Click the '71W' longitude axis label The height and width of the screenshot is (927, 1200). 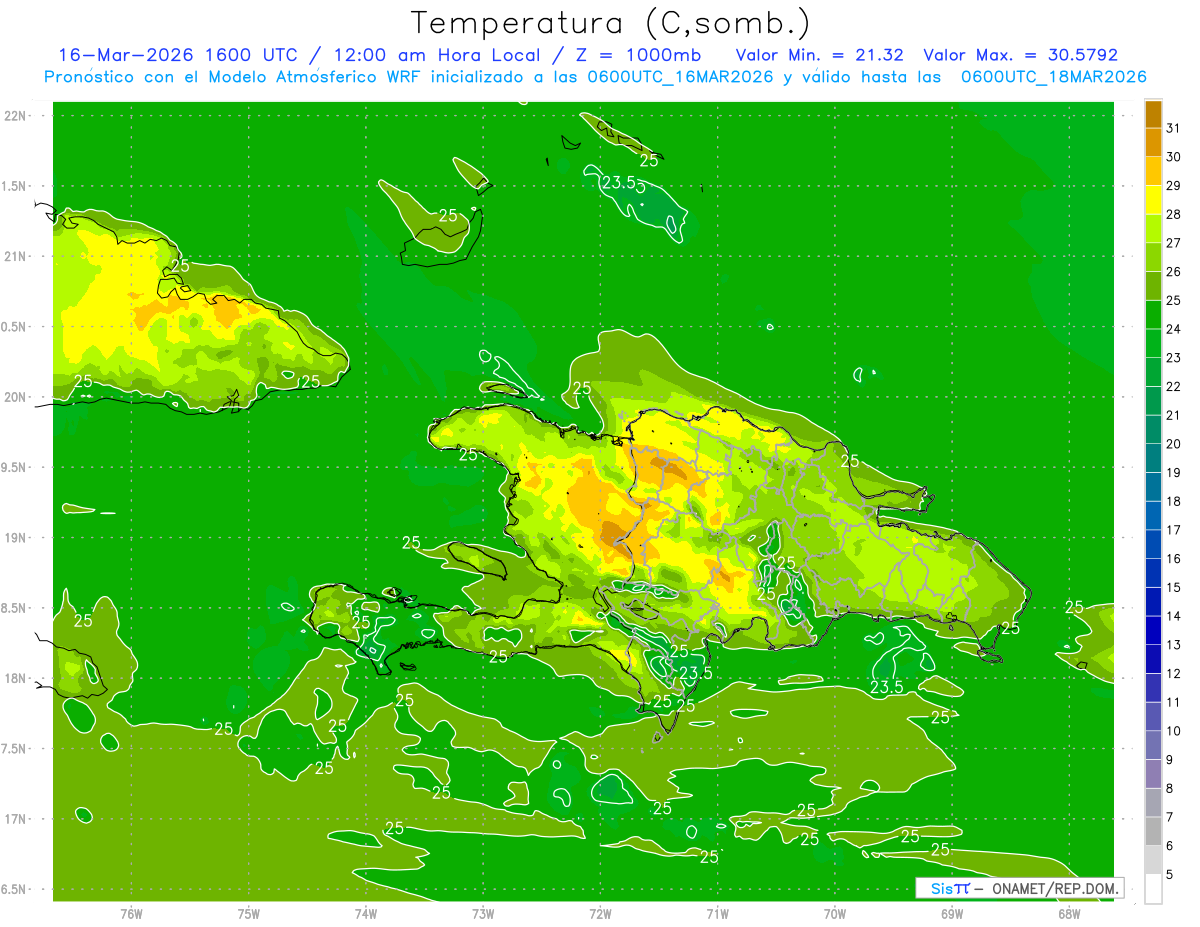coord(717,913)
